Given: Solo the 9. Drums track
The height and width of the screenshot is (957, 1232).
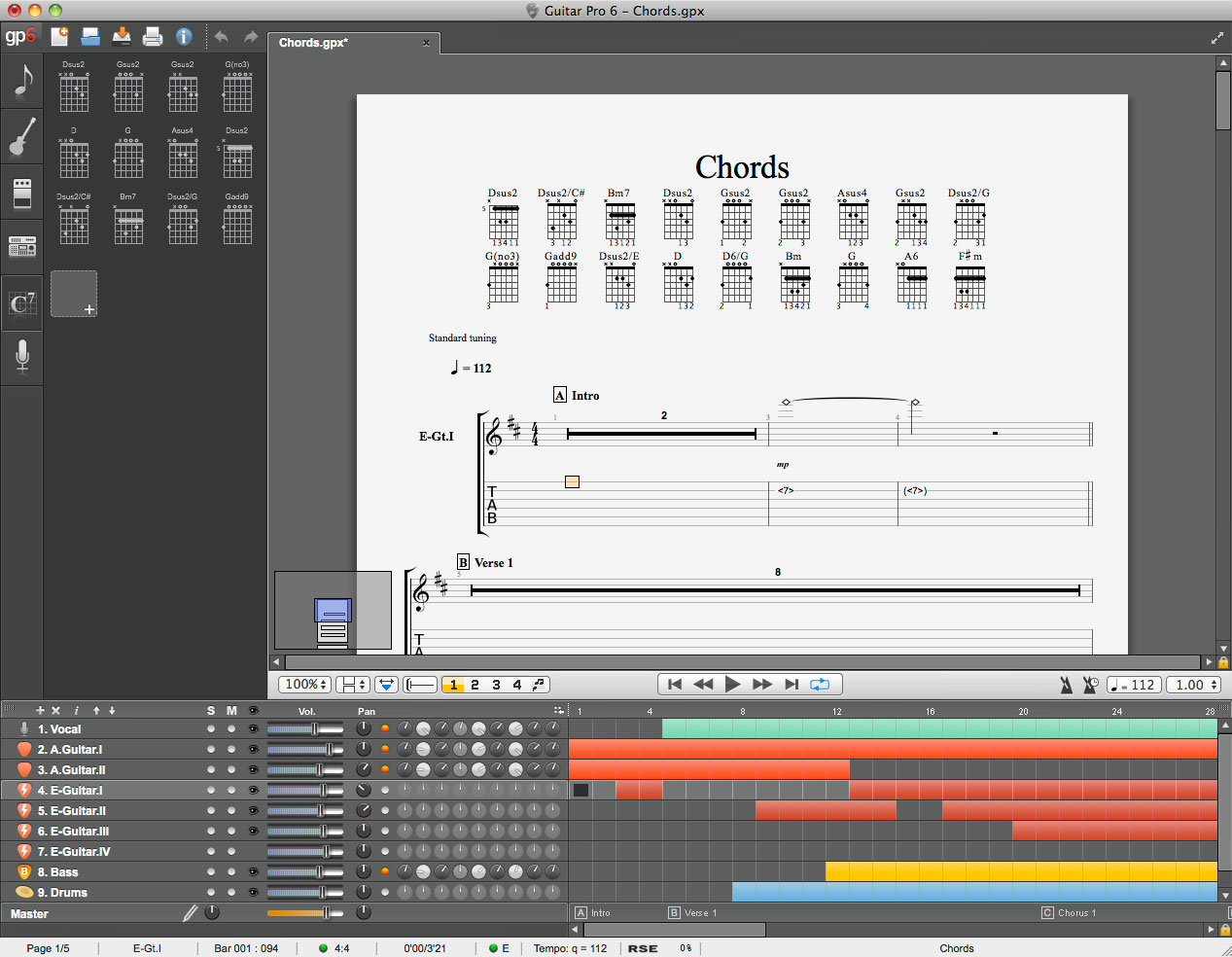Looking at the screenshot, I should 211,893.
